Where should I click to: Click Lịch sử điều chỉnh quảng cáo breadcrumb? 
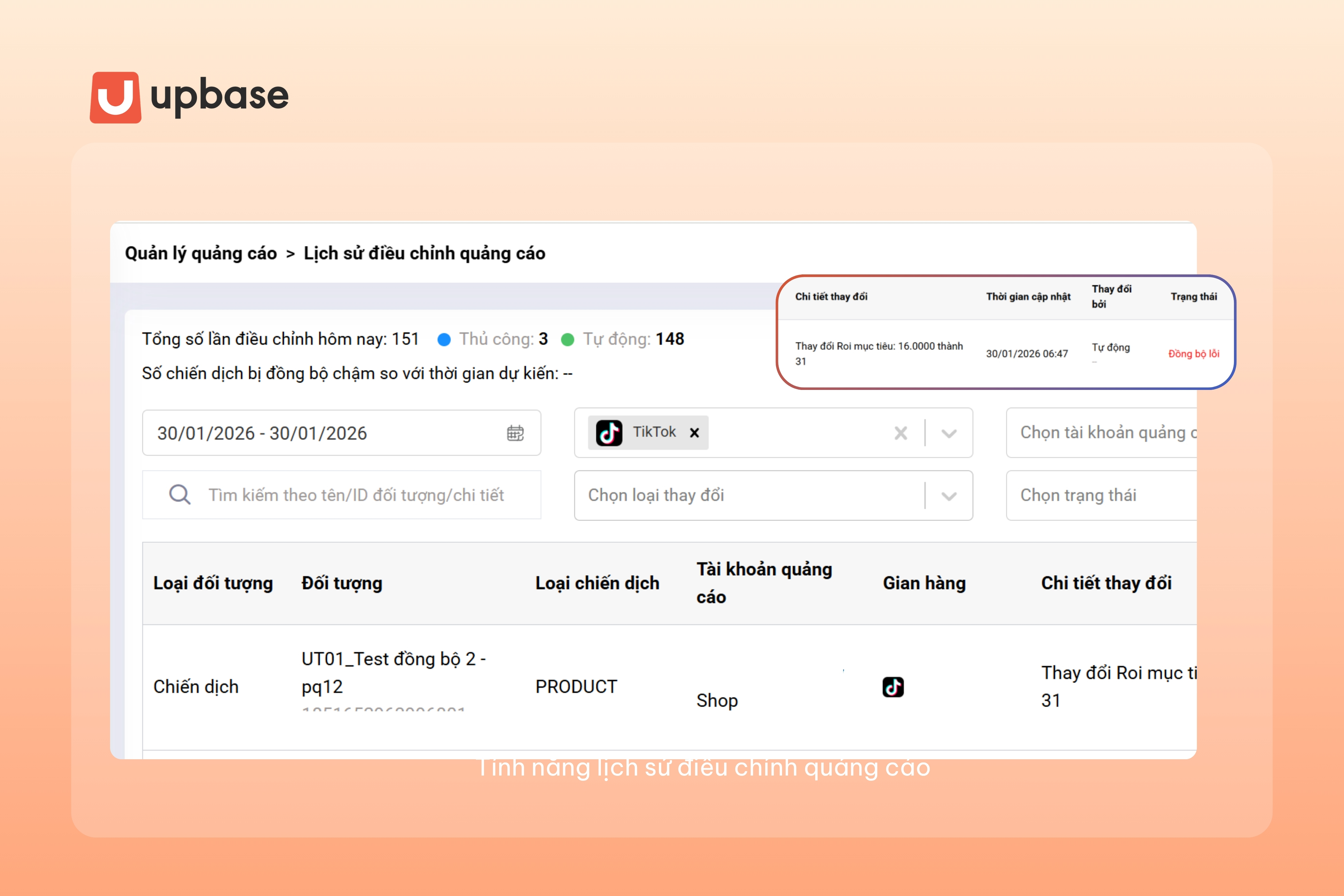pos(424,253)
